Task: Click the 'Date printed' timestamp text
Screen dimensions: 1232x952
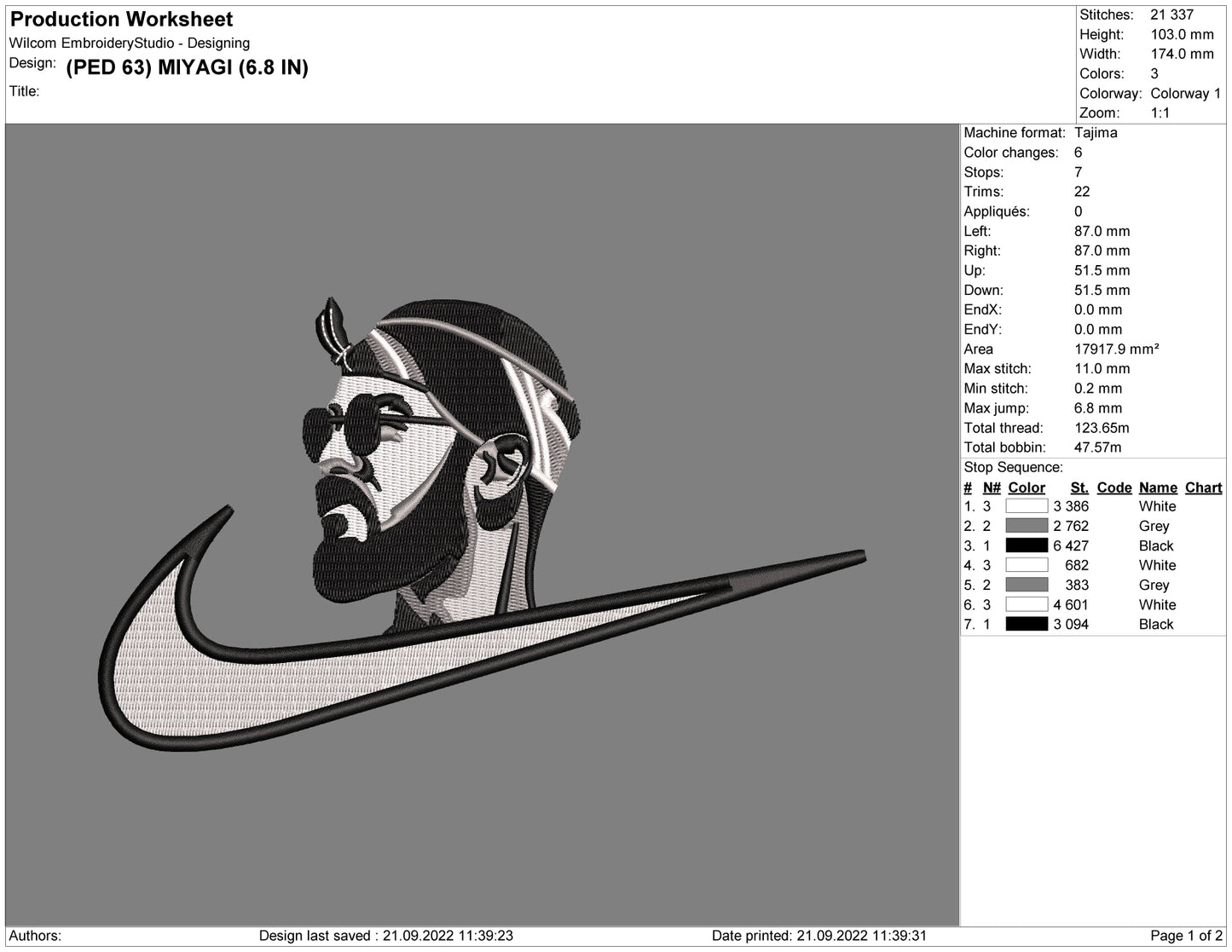Action: 819,936
